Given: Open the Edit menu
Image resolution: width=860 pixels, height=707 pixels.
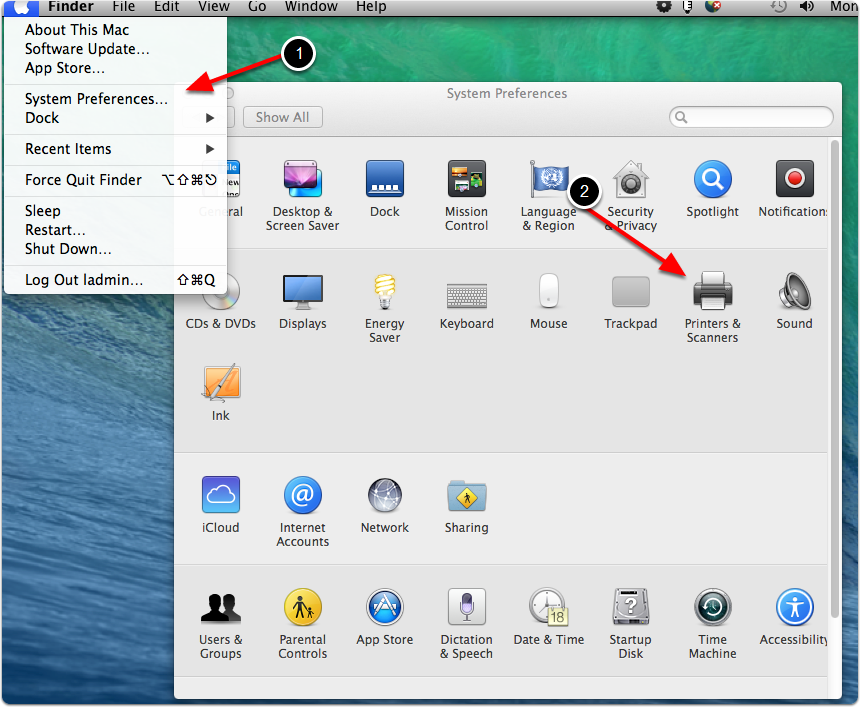Looking at the screenshot, I should click(166, 7).
